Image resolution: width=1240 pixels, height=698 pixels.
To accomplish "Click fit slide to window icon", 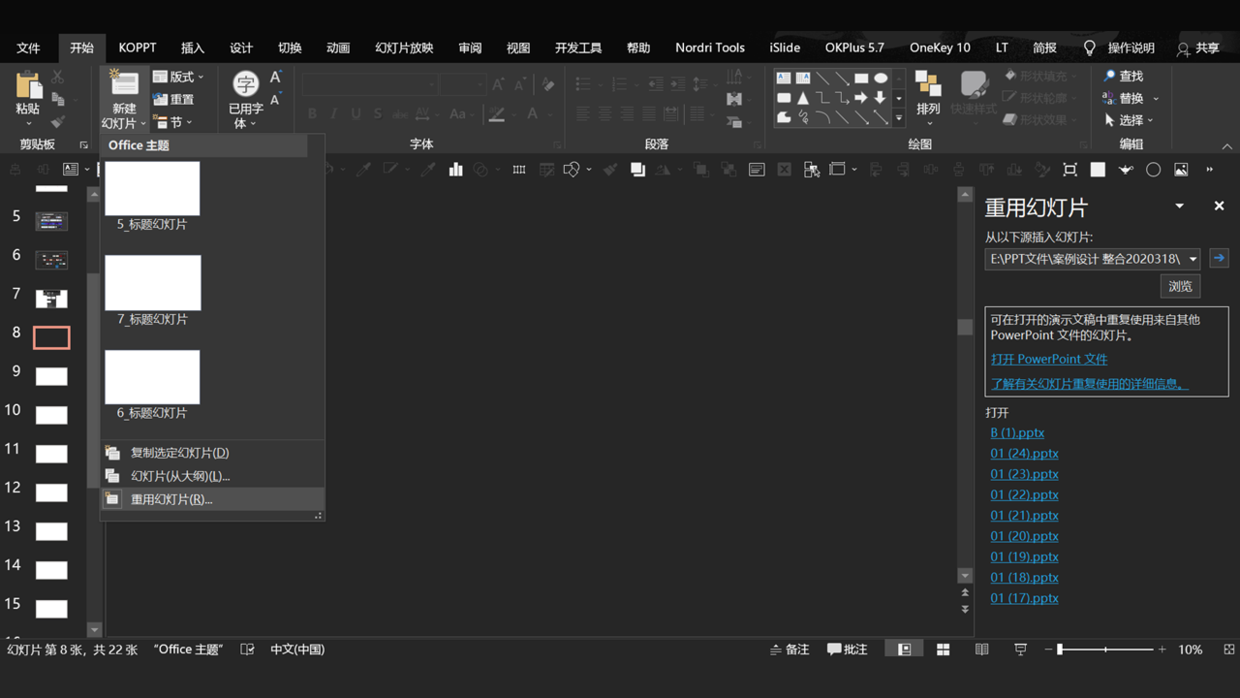I will (x=1229, y=650).
